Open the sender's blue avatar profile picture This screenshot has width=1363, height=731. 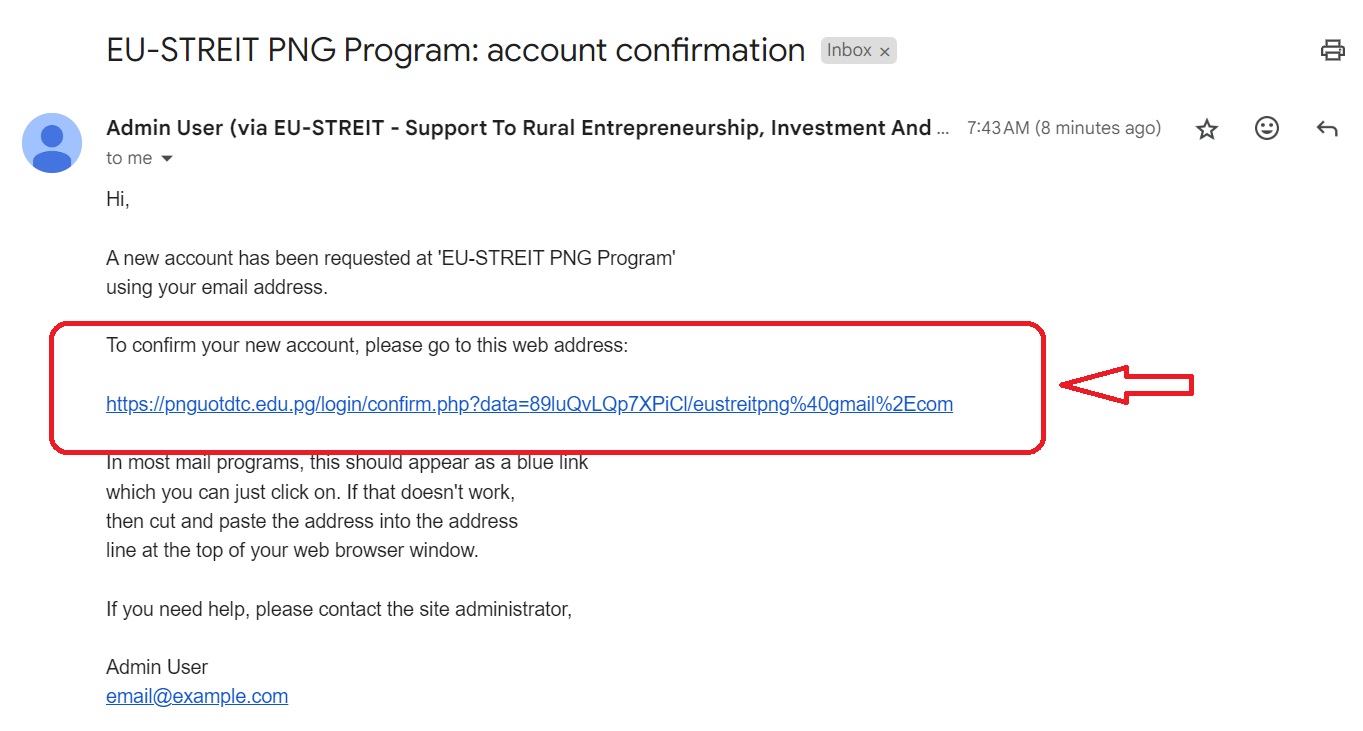tap(52, 143)
